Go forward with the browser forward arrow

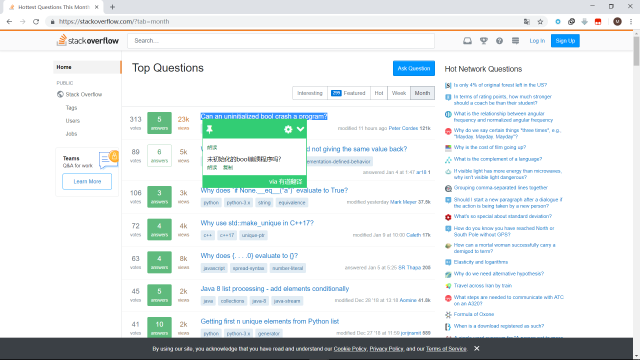[x=23, y=22]
